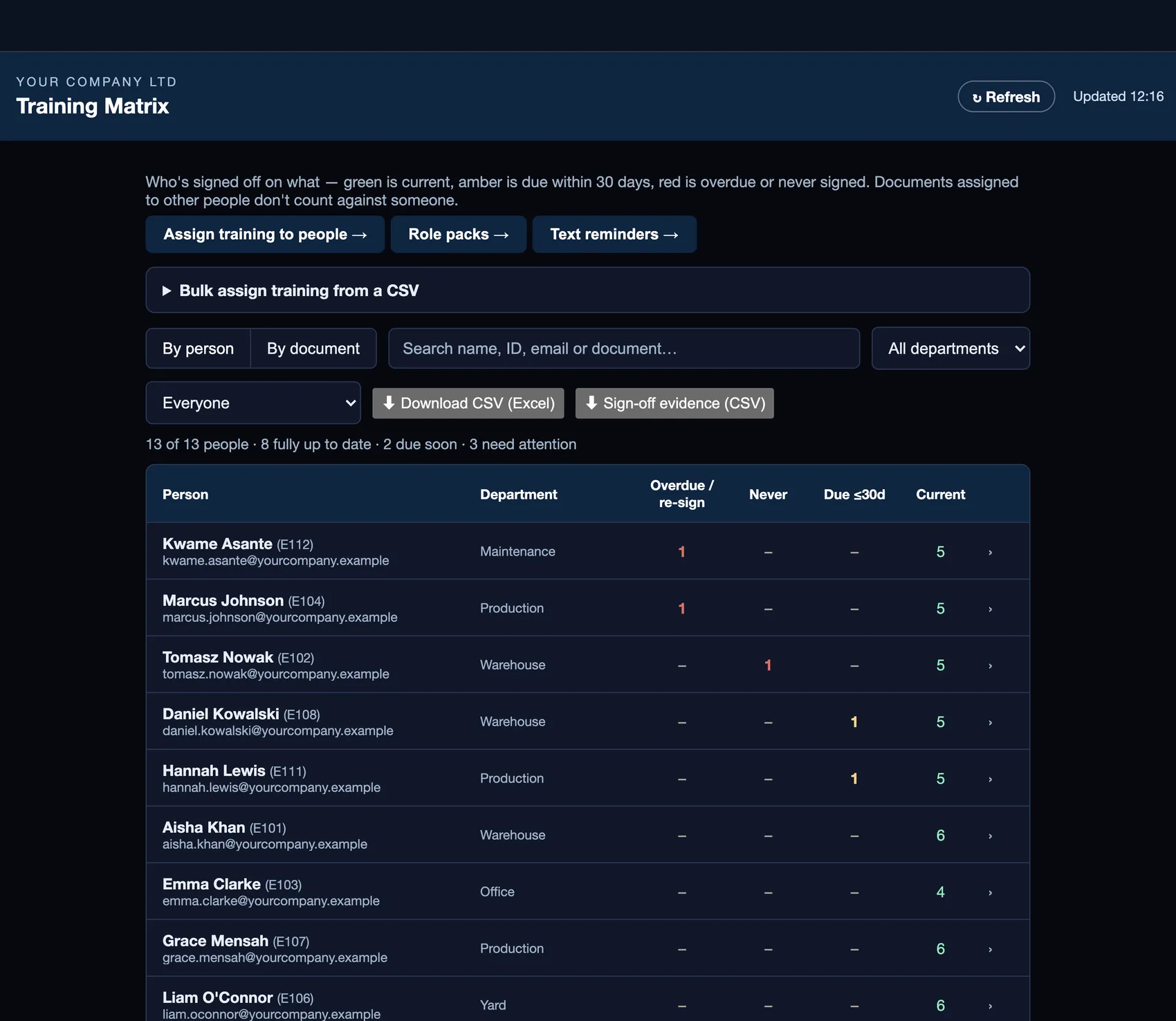Image resolution: width=1176 pixels, height=1021 pixels.
Task: Focus the search name, ID, email field
Action: tap(624, 349)
